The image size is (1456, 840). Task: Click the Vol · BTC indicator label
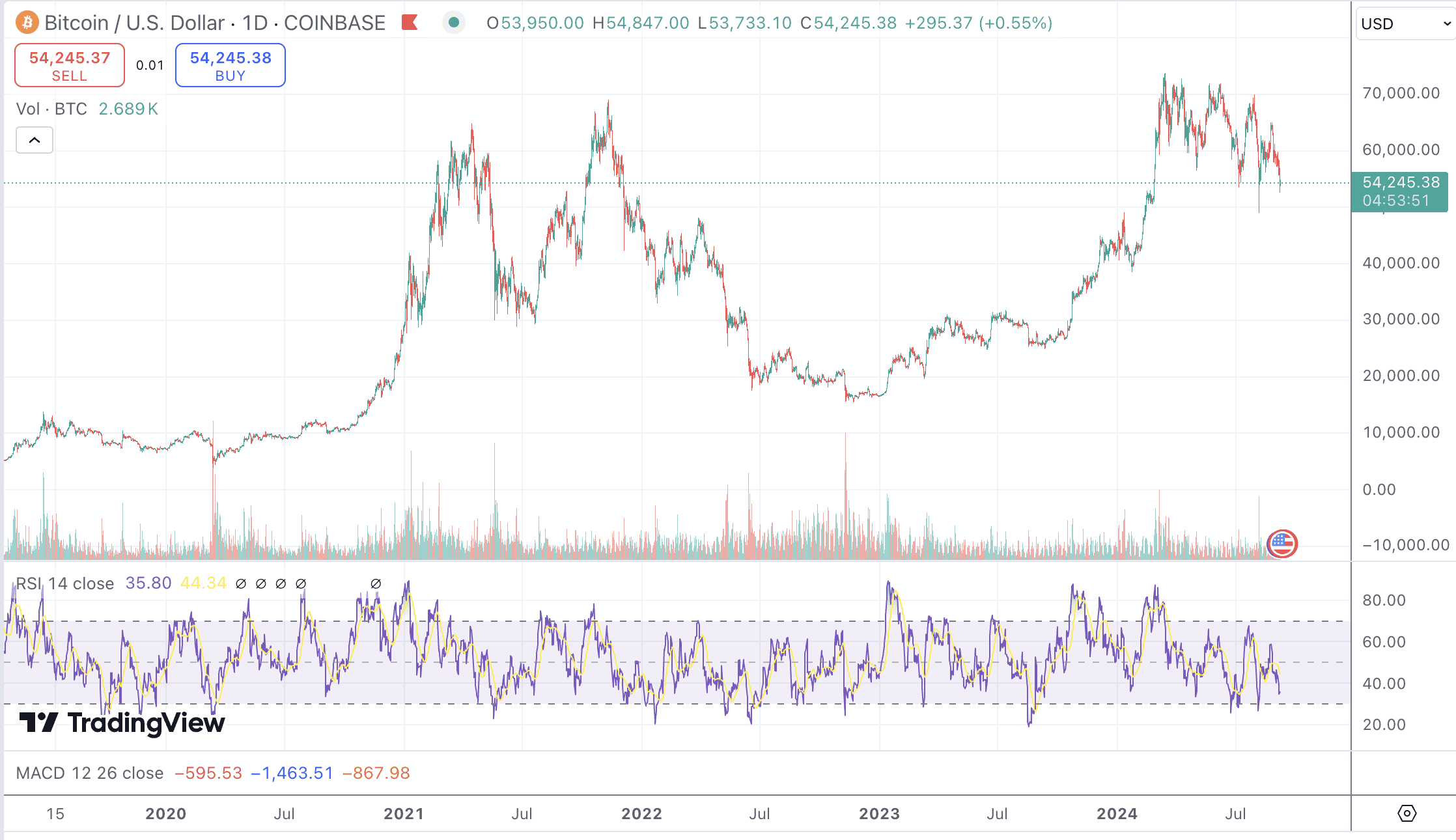[x=51, y=109]
